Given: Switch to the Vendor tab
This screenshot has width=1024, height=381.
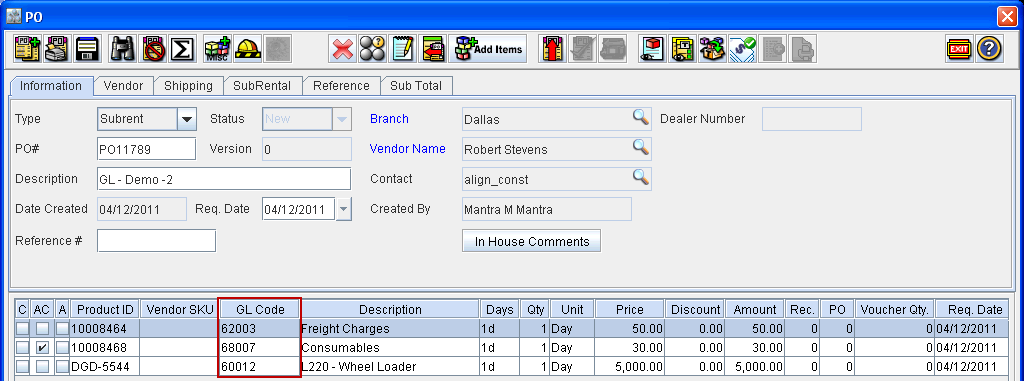Looking at the screenshot, I should point(123,86).
